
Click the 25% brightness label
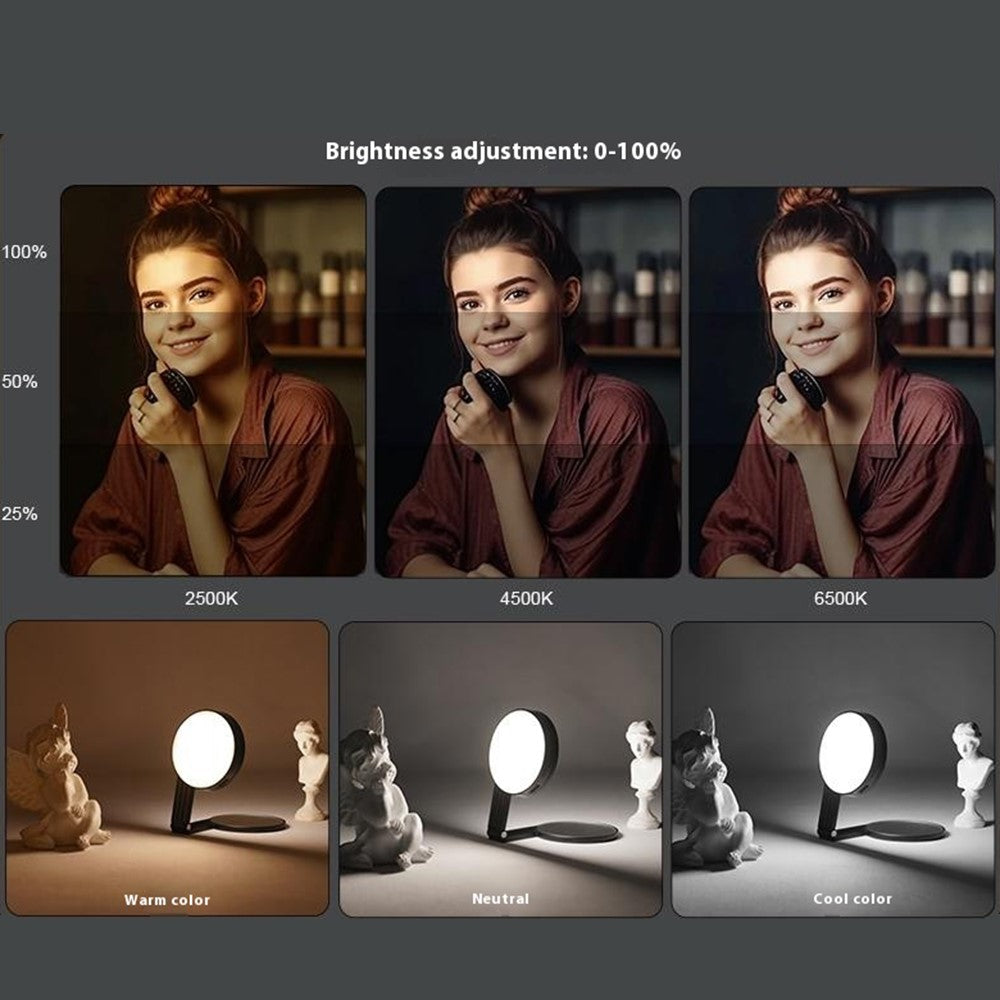(x=20, y=514)
